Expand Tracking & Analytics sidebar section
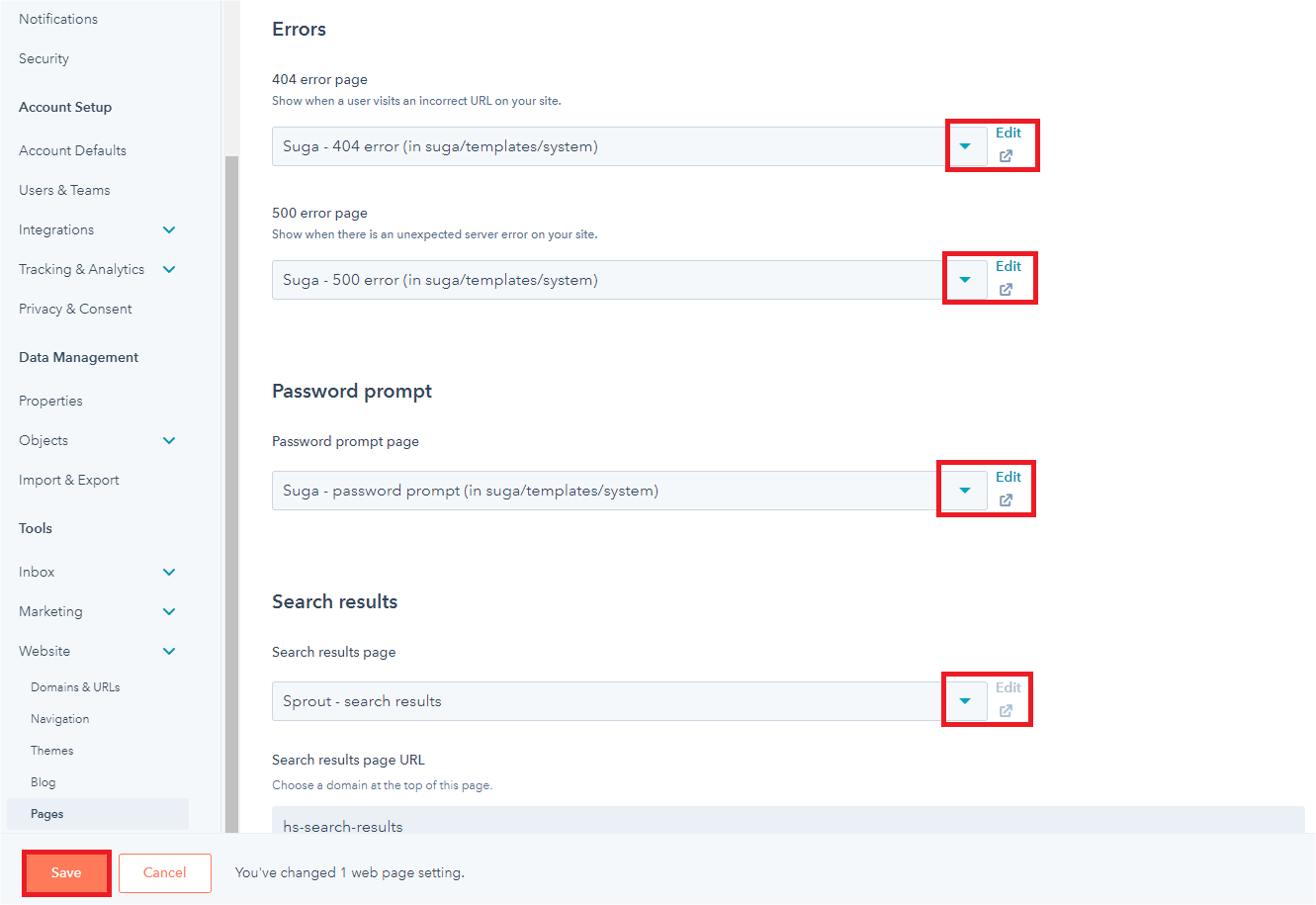1316x905 pixels. 169,270
